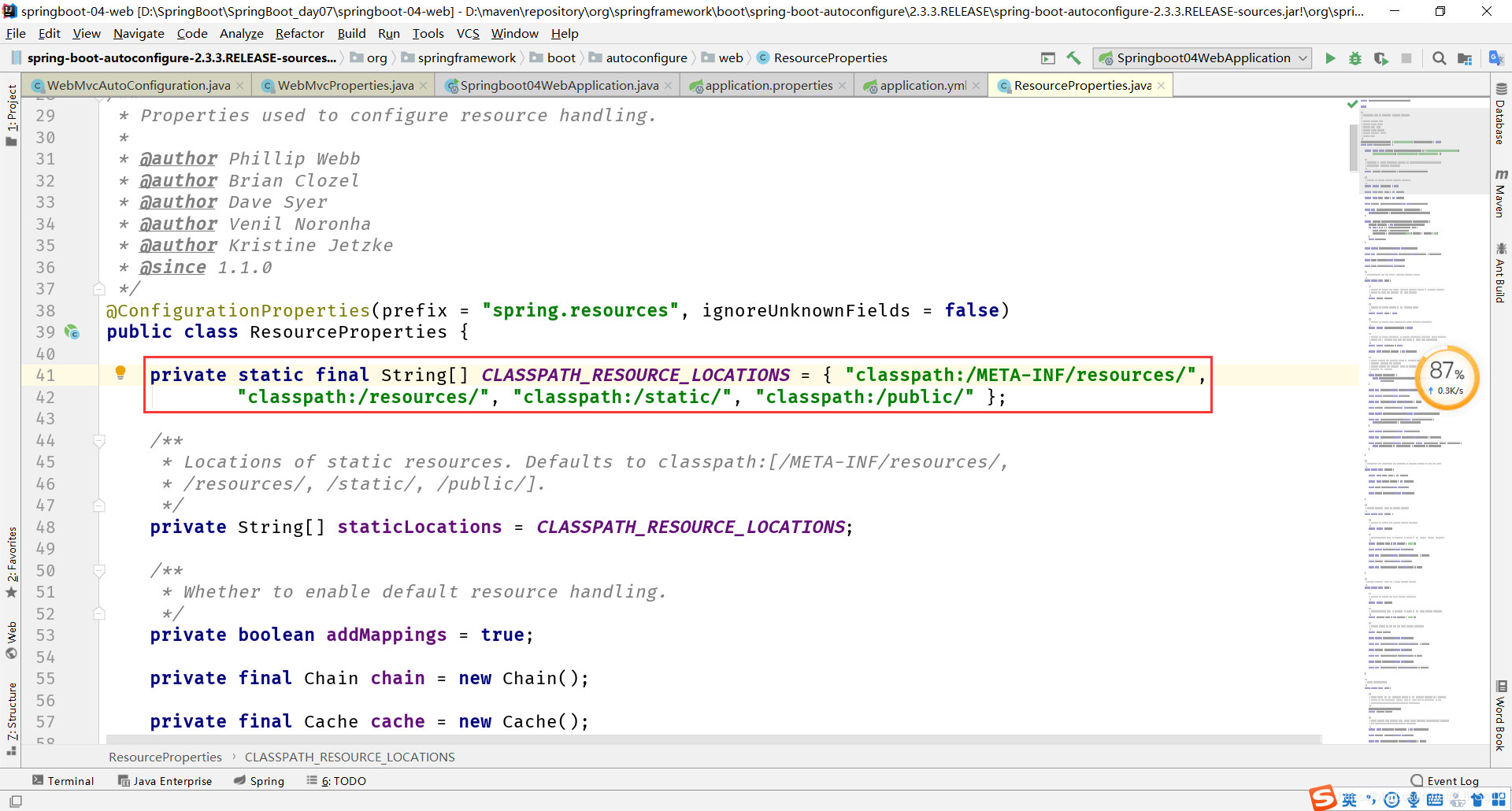Switch to the WebMvcAutoConfiguration.java tab
1512x811 pixels.
[139, 86]
